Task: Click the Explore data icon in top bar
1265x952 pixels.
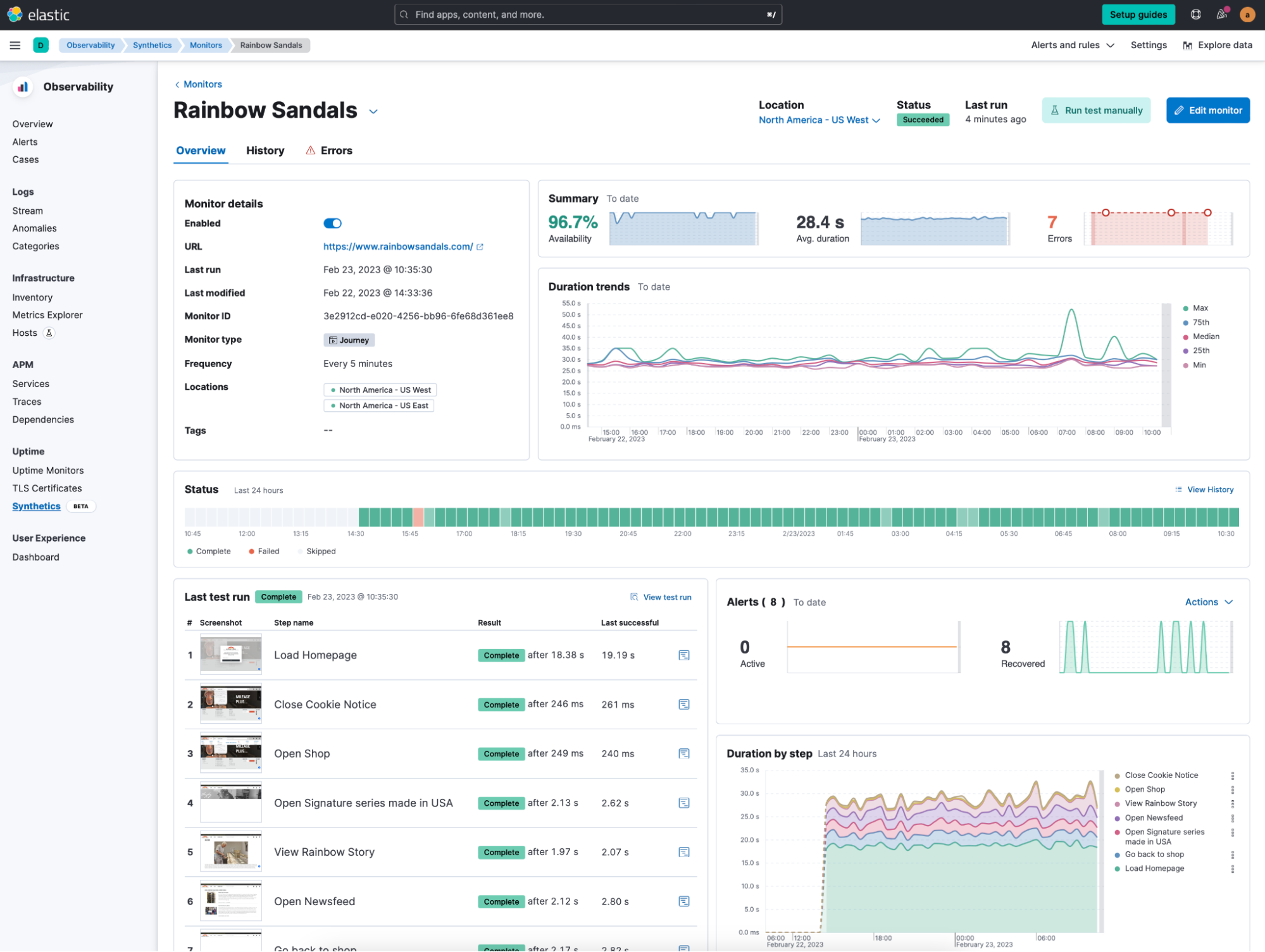Action: [1188, 45]
